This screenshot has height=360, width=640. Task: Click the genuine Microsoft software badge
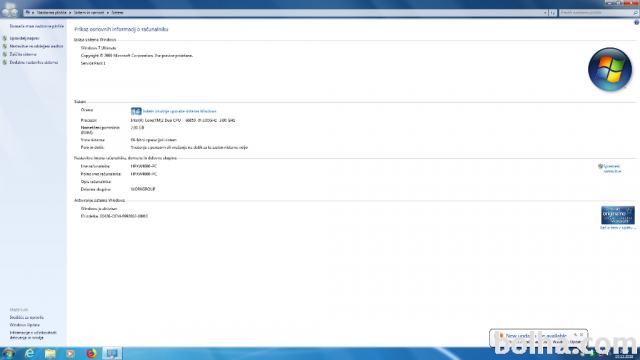tap(618, 215)
